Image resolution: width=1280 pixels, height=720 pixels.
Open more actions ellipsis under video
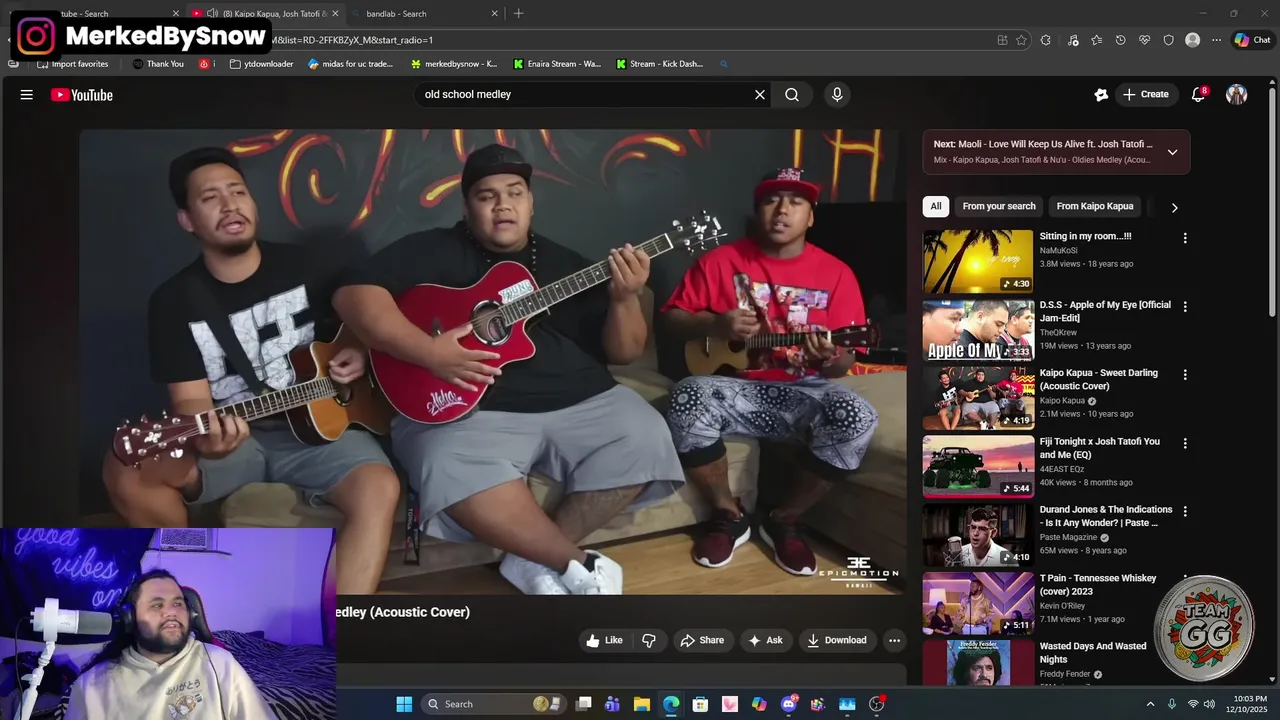point(895,640)
